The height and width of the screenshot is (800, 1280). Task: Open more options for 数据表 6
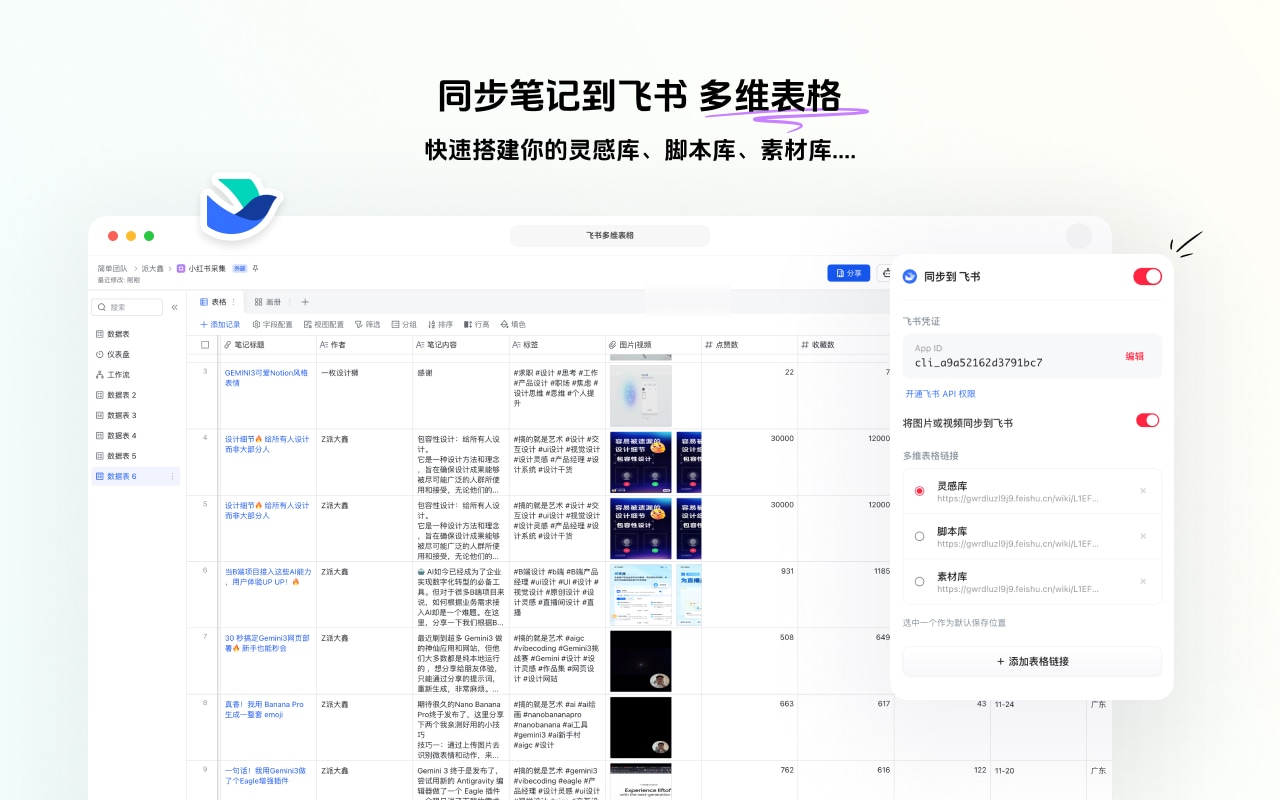click(x=173, y=476)
